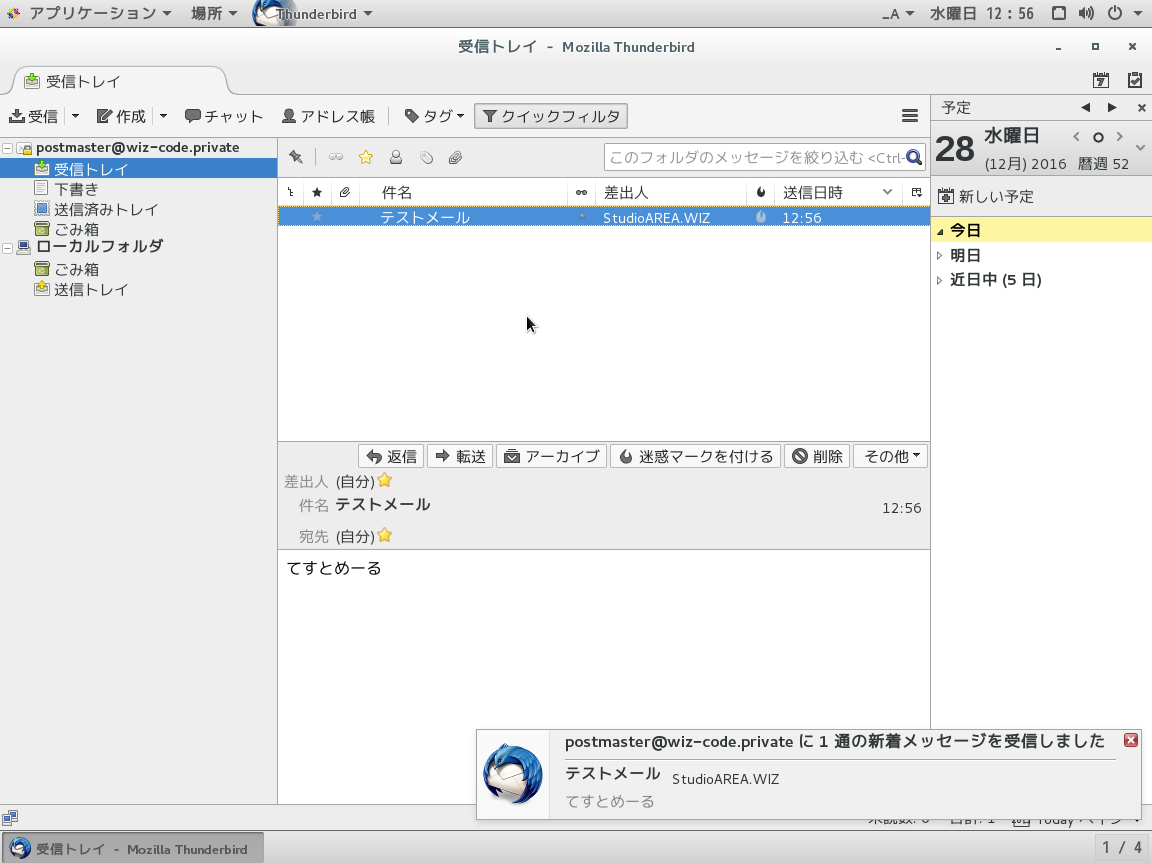This screenshot has height=864, width=1152.
Task: Toggle the contacts-only quick filter
Action: pos(396,157)
